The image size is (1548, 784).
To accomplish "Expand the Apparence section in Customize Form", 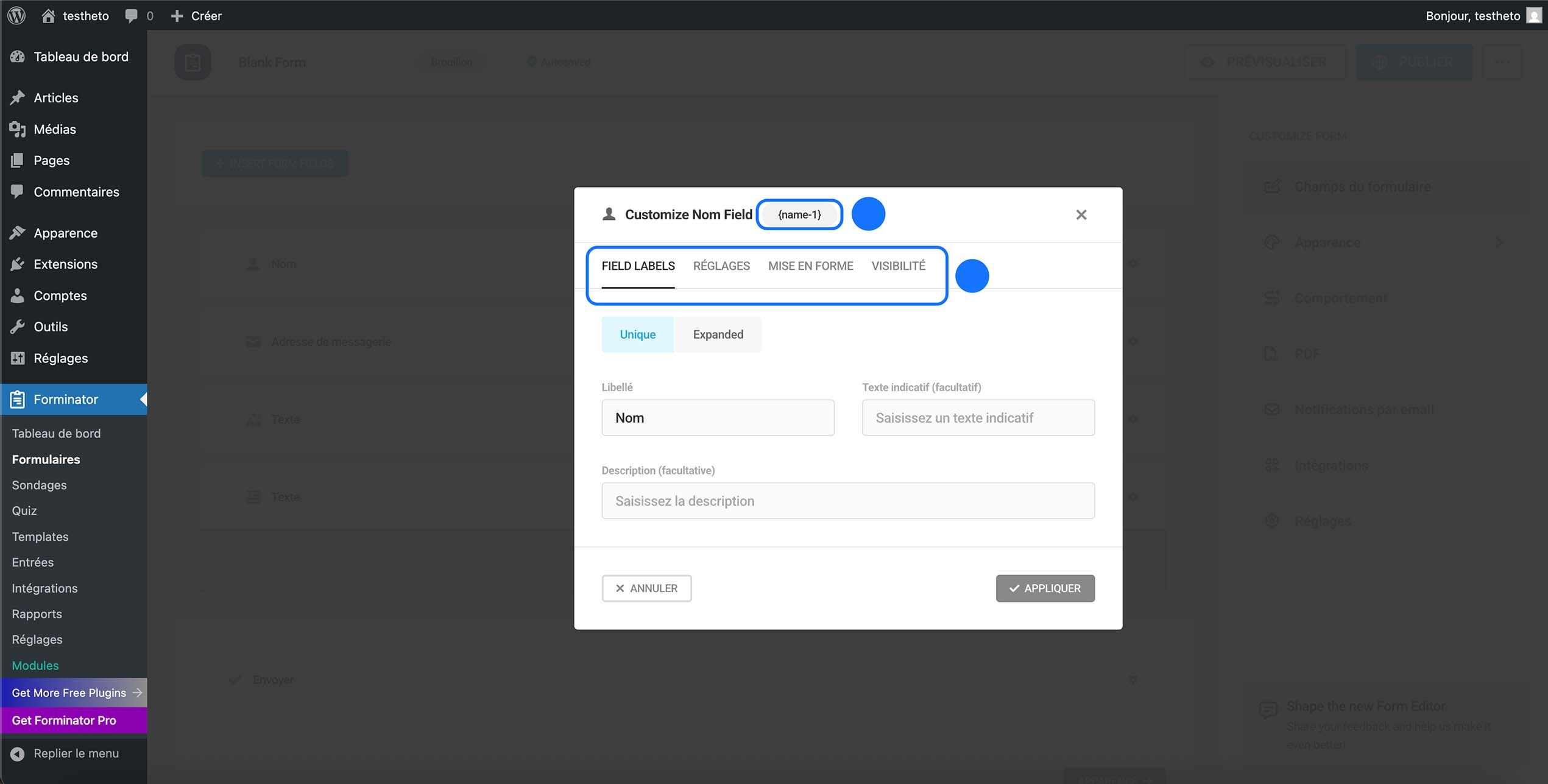I will (x=1327, y=242).
